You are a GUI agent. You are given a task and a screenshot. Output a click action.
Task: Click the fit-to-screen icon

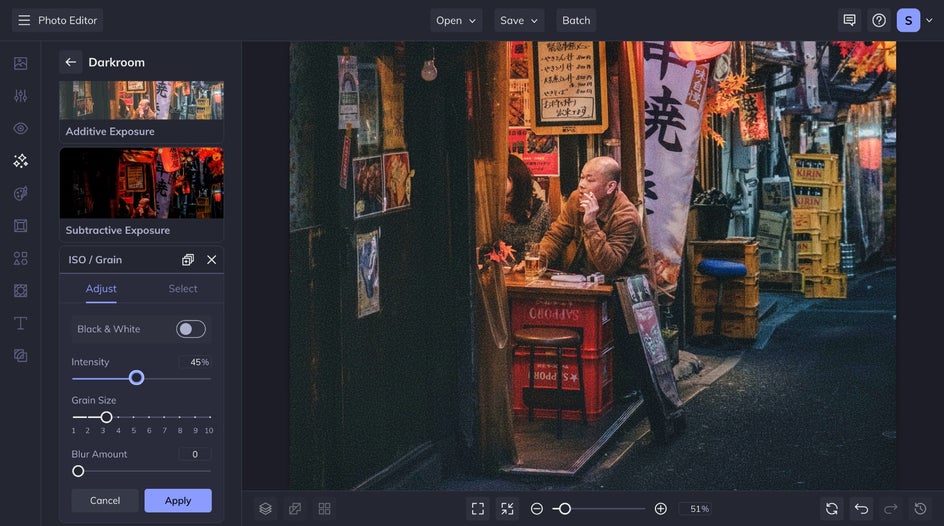coord(478,509)
